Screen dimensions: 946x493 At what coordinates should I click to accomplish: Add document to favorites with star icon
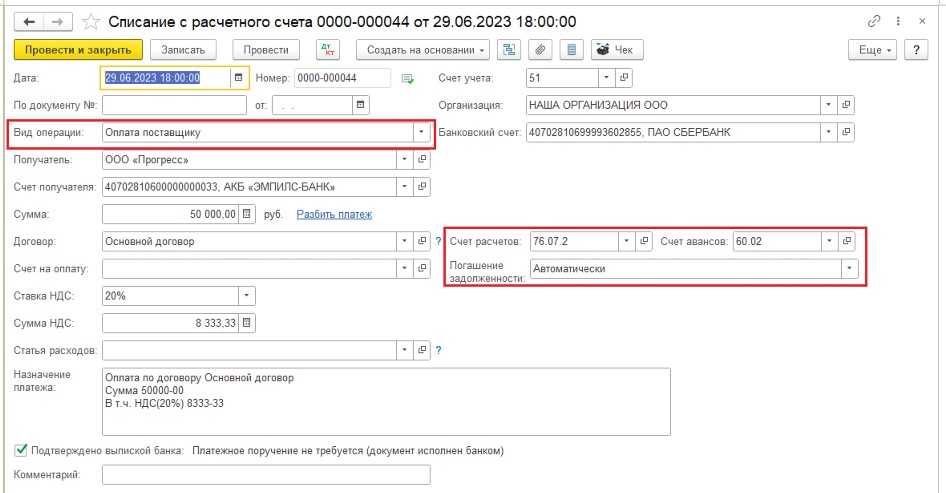coord(91,21)
